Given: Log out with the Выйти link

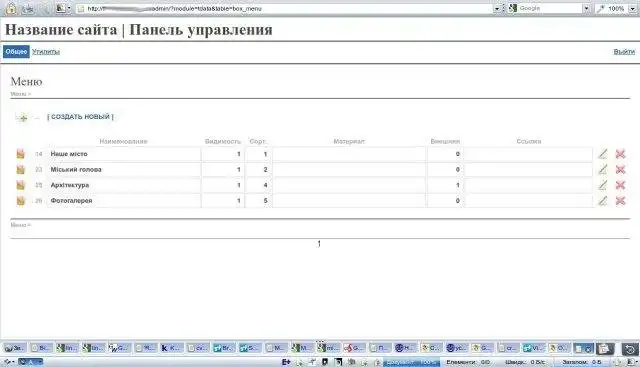Looking at the screenshot, I should pyautogui.click(x=624, y=51).
